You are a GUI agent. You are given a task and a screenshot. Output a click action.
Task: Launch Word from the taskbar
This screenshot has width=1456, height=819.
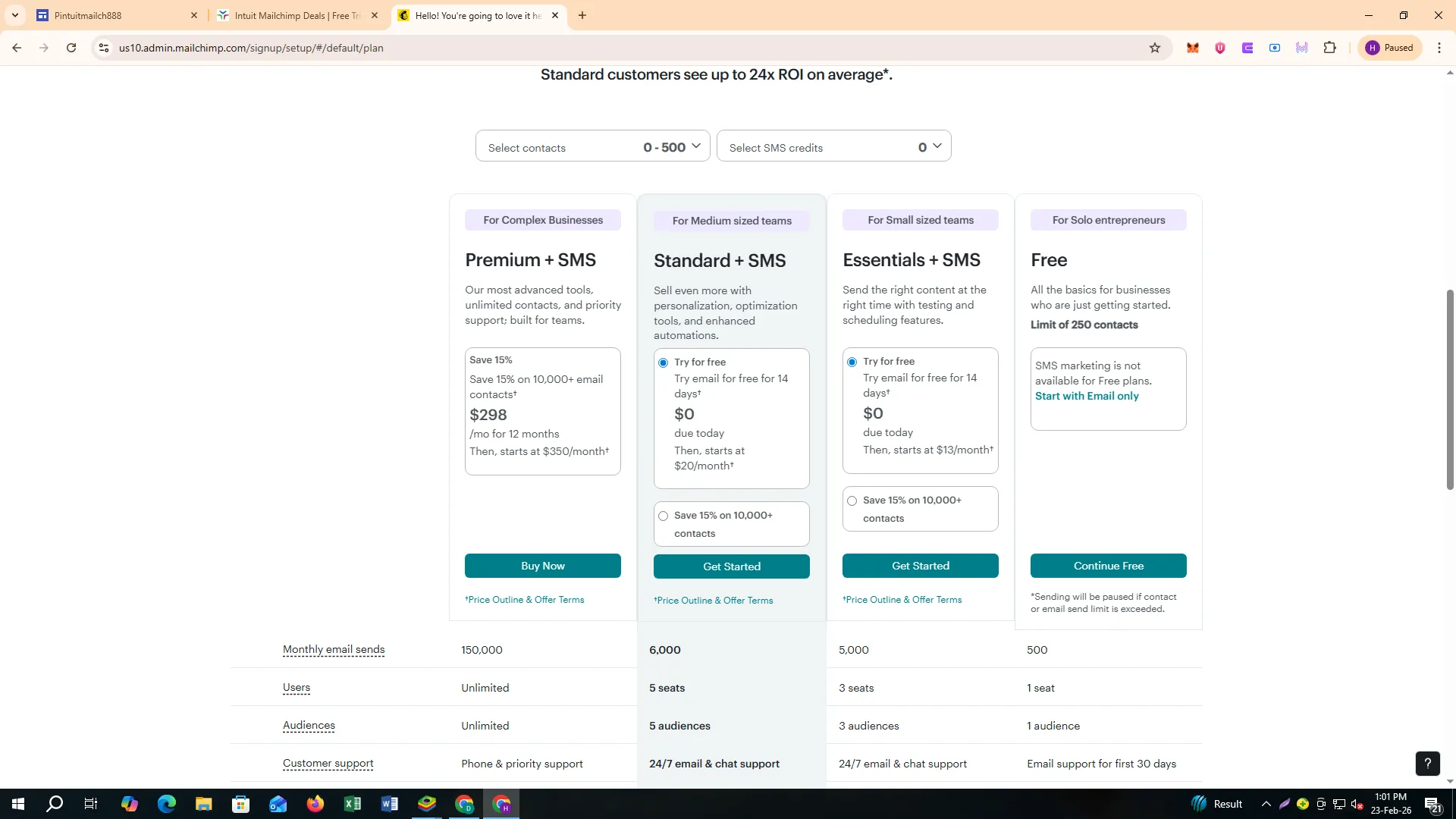tap(390, 804)
